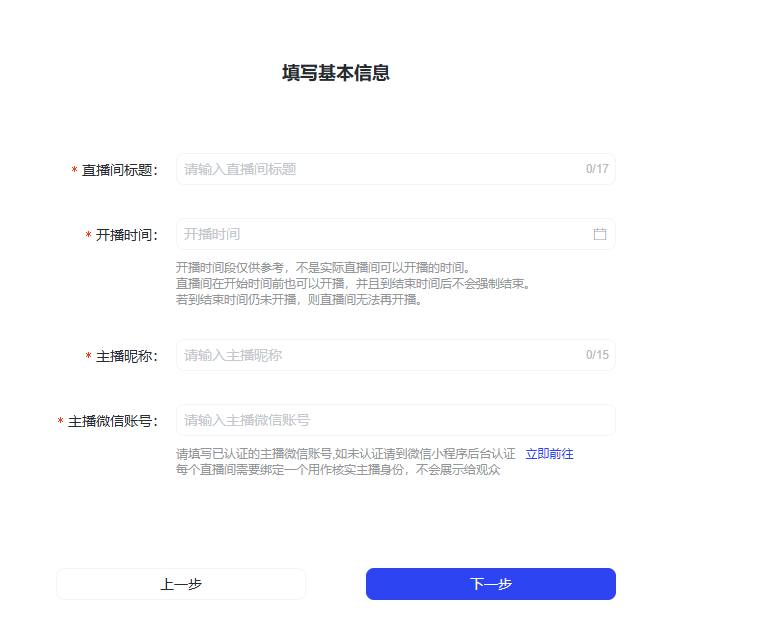The width and height of the screenshot is (769, 638).
Task: Click the 直播间标题 input field
Action: click(x=380, y=169)
